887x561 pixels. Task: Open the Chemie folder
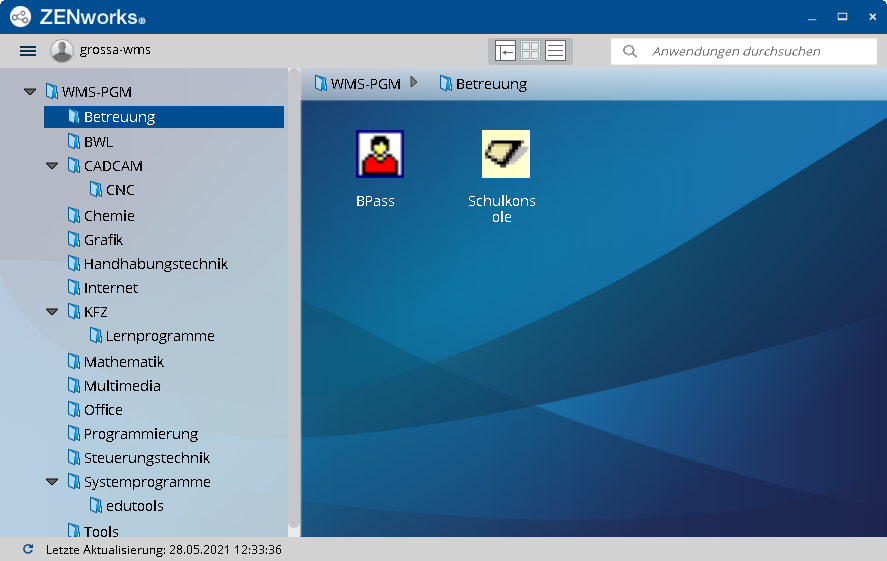(x=101, y=215)
